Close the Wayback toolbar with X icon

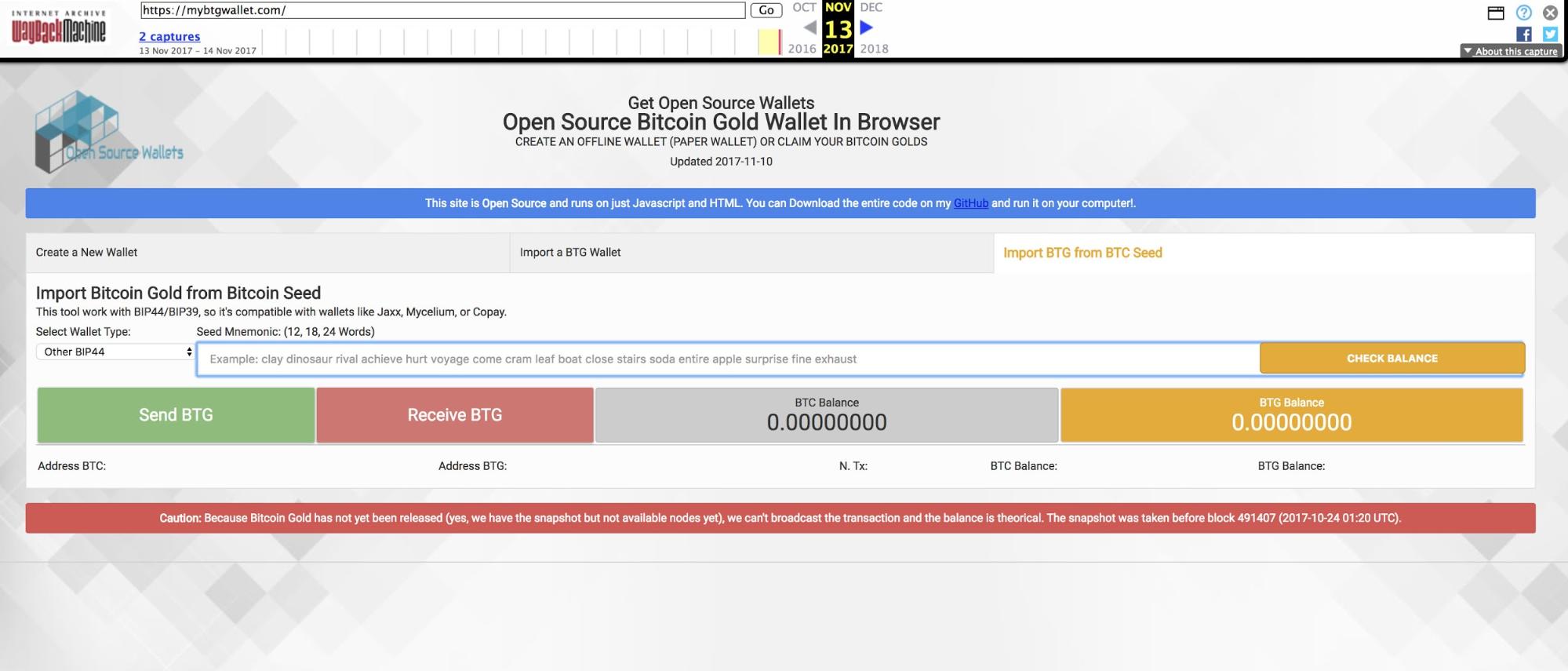tap(1550, 13)
